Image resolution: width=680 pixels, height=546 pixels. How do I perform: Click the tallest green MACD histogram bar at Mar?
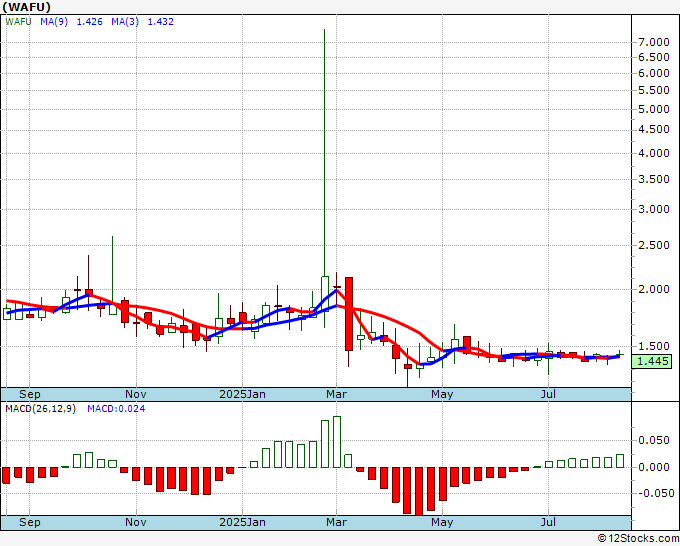[337, 442]
